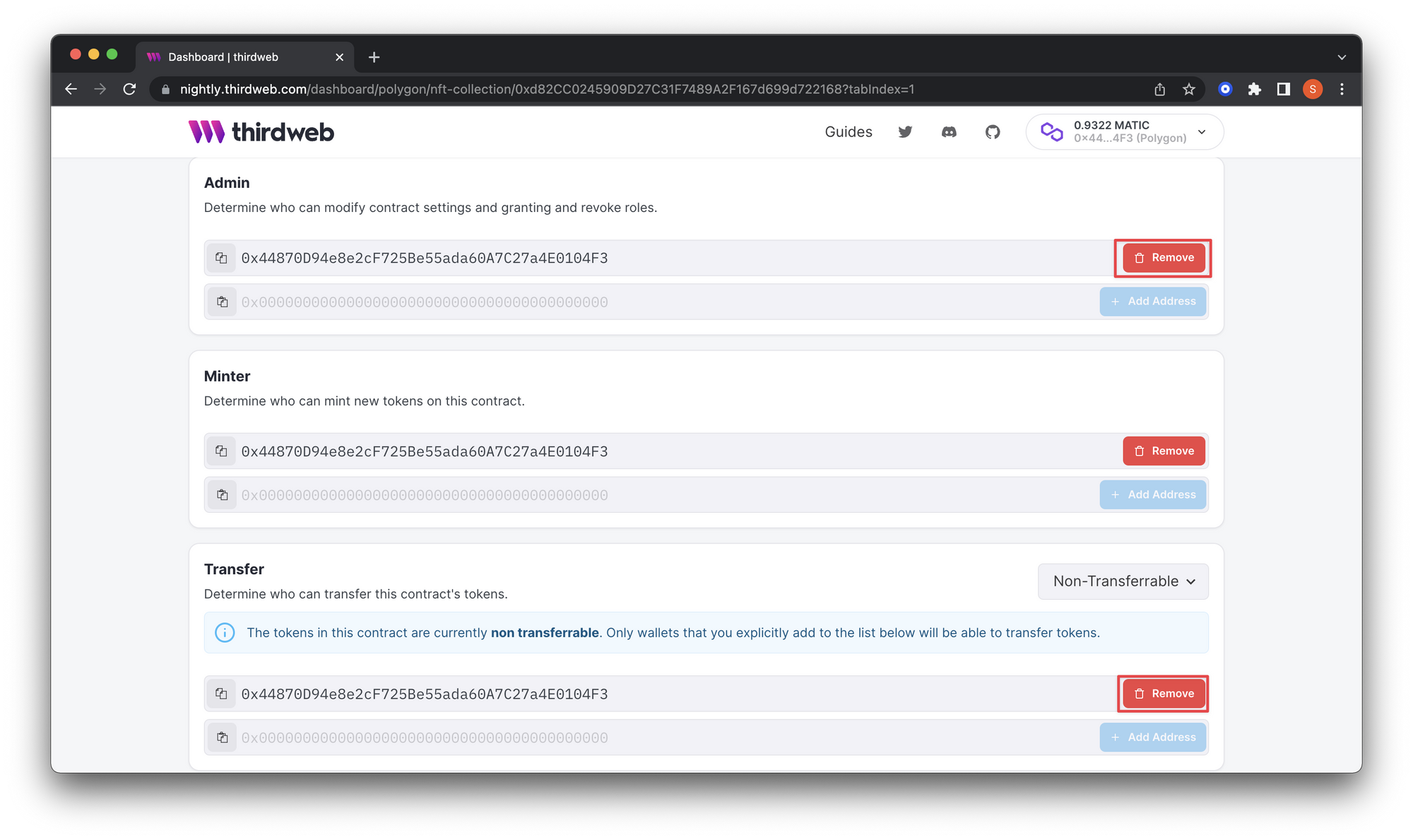Image resolution: width=1413 pixels, height=840 pixels.
Task: View site security lock info
Action: click(x=165, y=90)
